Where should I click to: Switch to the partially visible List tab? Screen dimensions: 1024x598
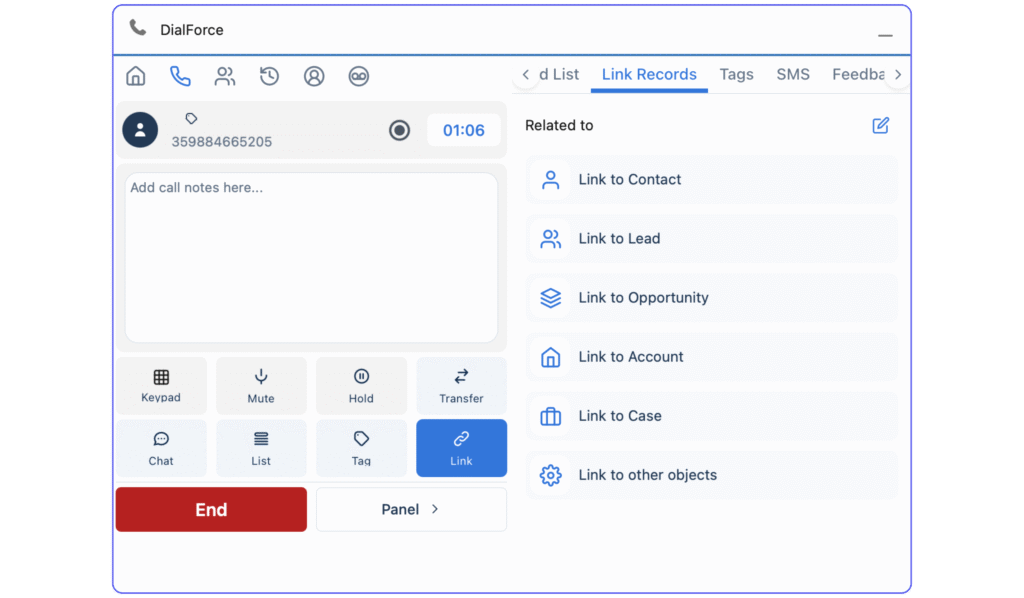(560, 74)
